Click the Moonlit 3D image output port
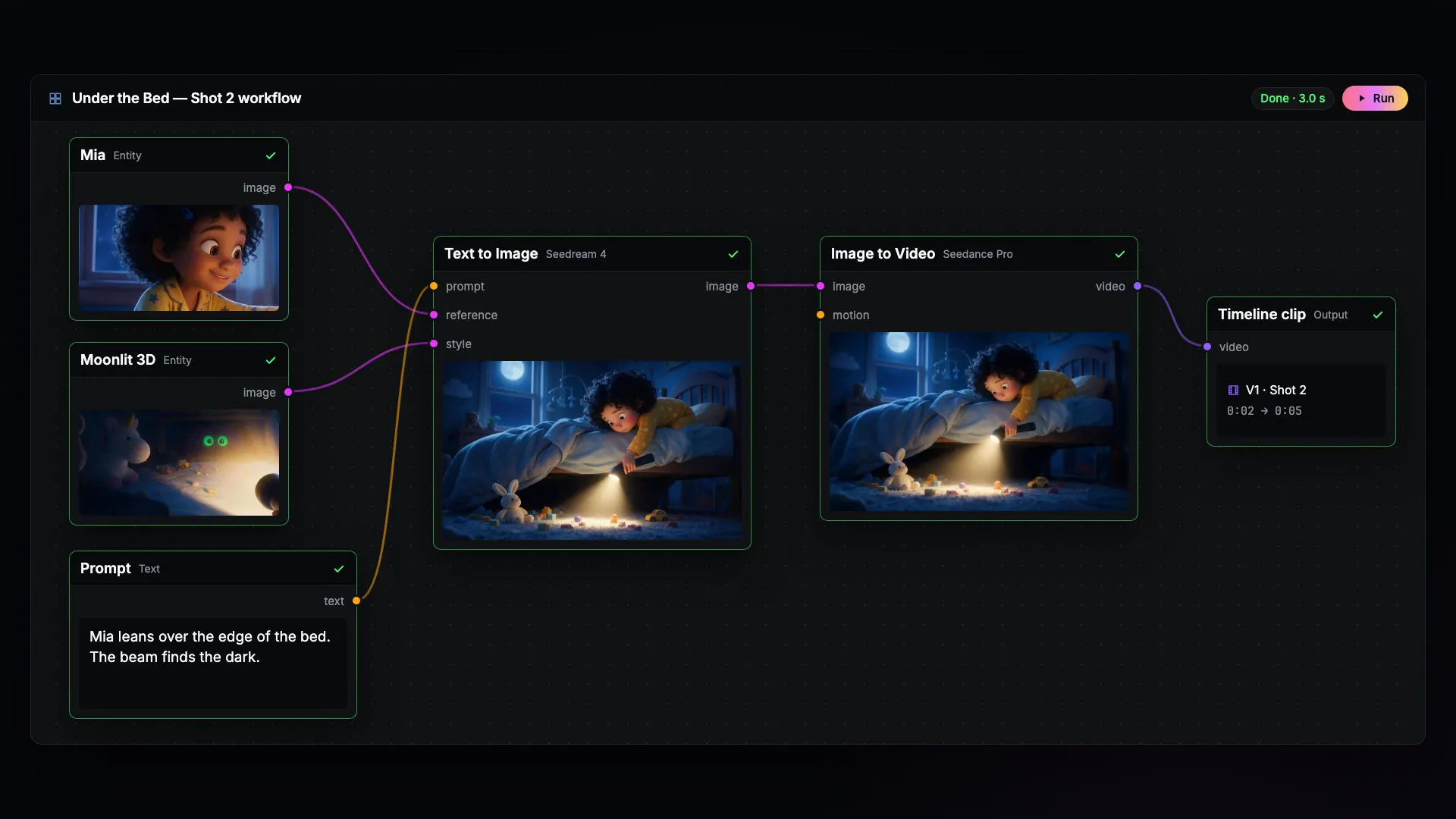The height and width of the screenshot is (819, 1456). coord(288,392)
